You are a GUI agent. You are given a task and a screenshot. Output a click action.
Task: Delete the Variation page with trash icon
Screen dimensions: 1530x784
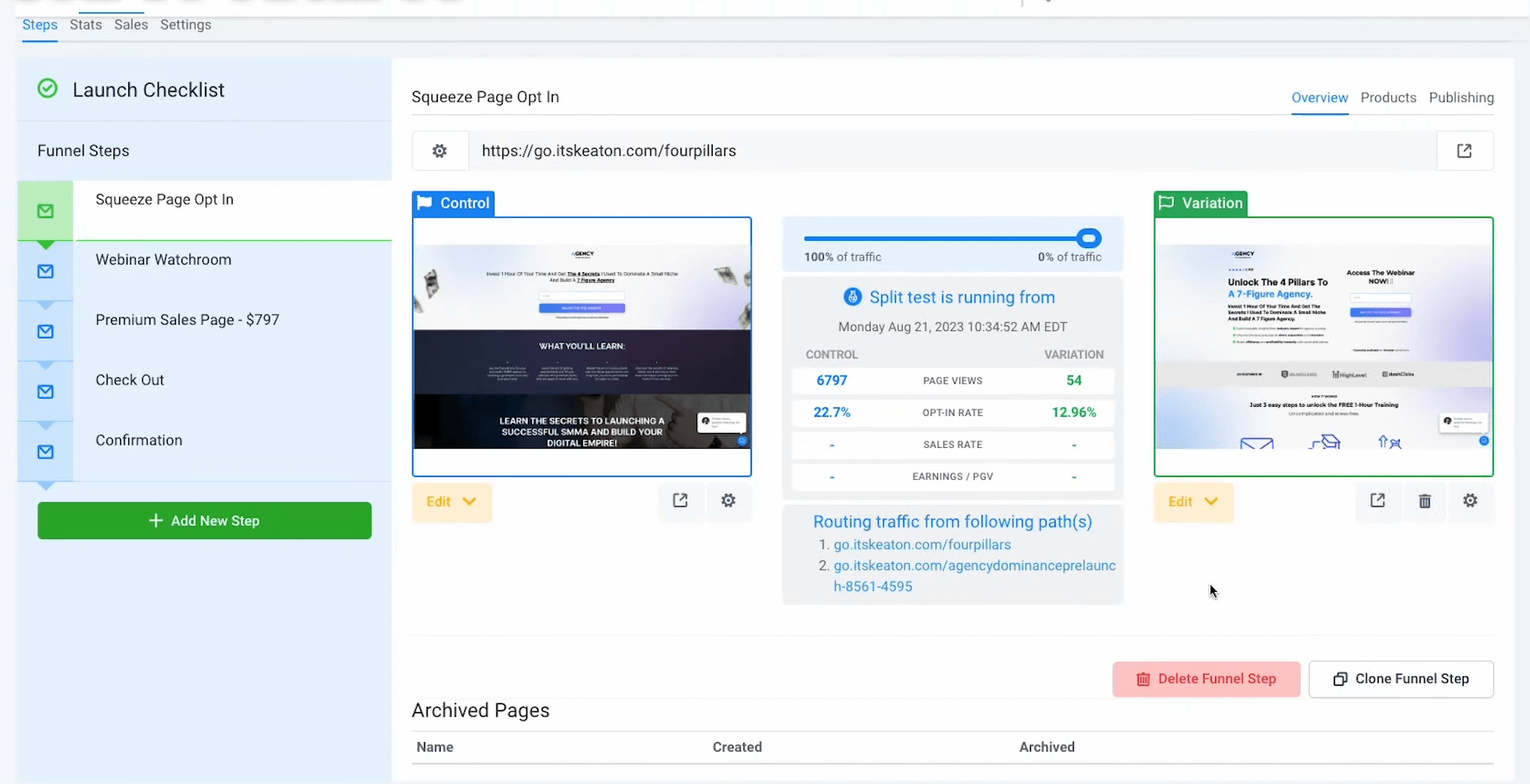[1425, 501]
